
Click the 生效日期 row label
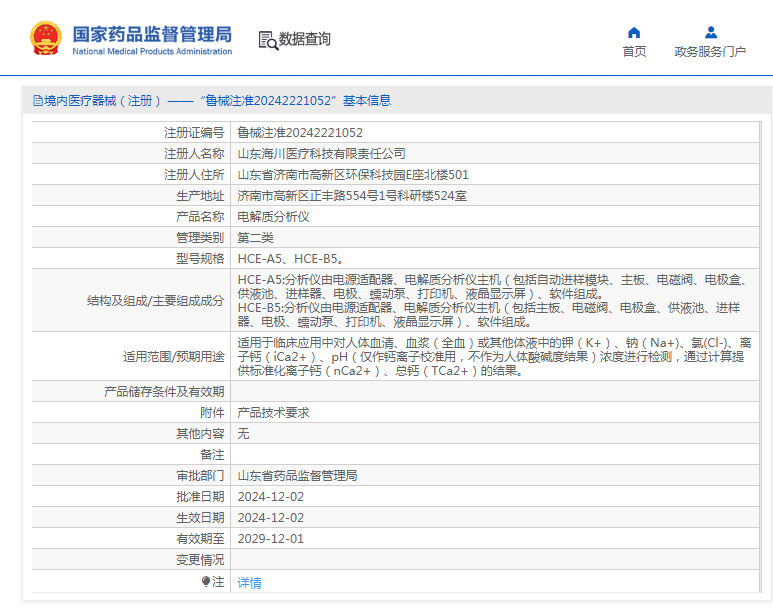point(200,518)
